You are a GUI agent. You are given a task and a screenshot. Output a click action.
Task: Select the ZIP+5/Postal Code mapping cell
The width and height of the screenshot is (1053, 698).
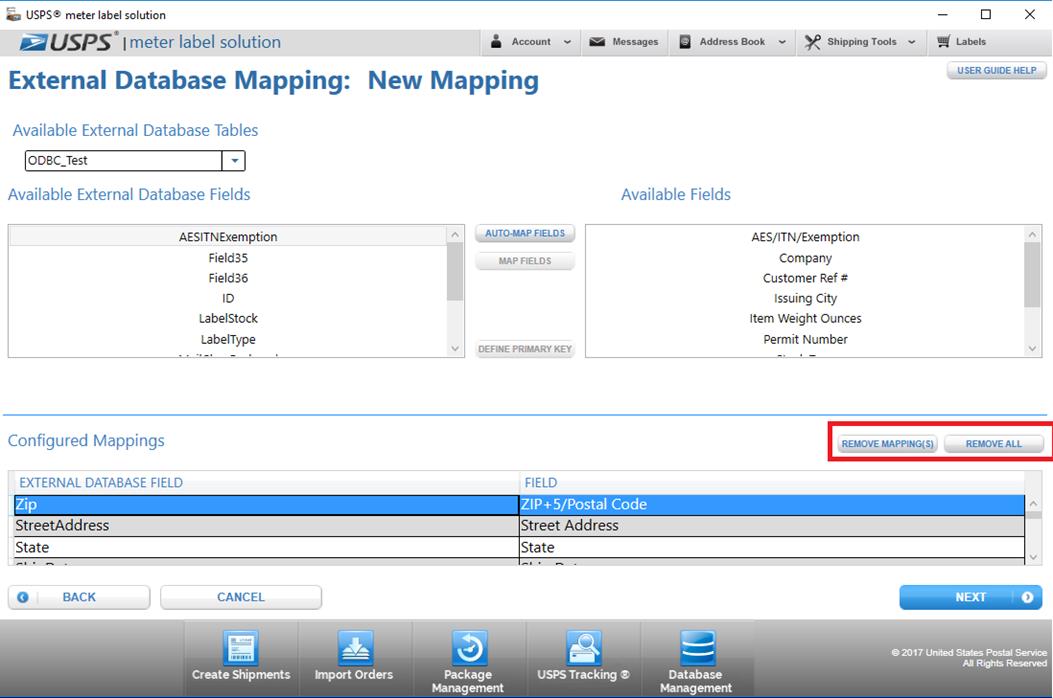point(772,505)
